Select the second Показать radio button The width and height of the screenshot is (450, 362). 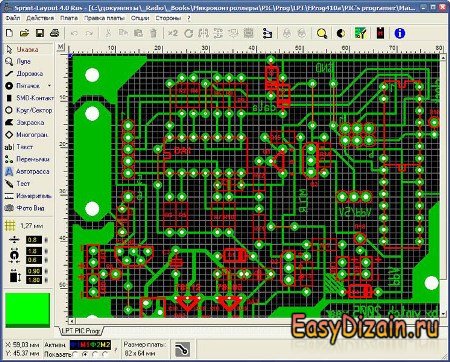coord(85,354)
